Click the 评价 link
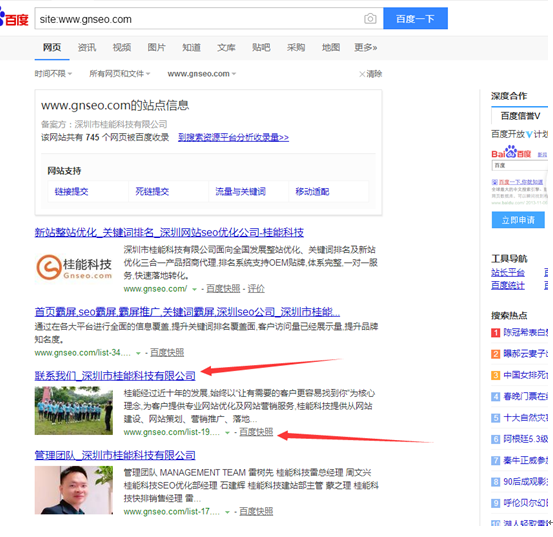The height and width of the screenshot is (537, 553). click(256, 289)
